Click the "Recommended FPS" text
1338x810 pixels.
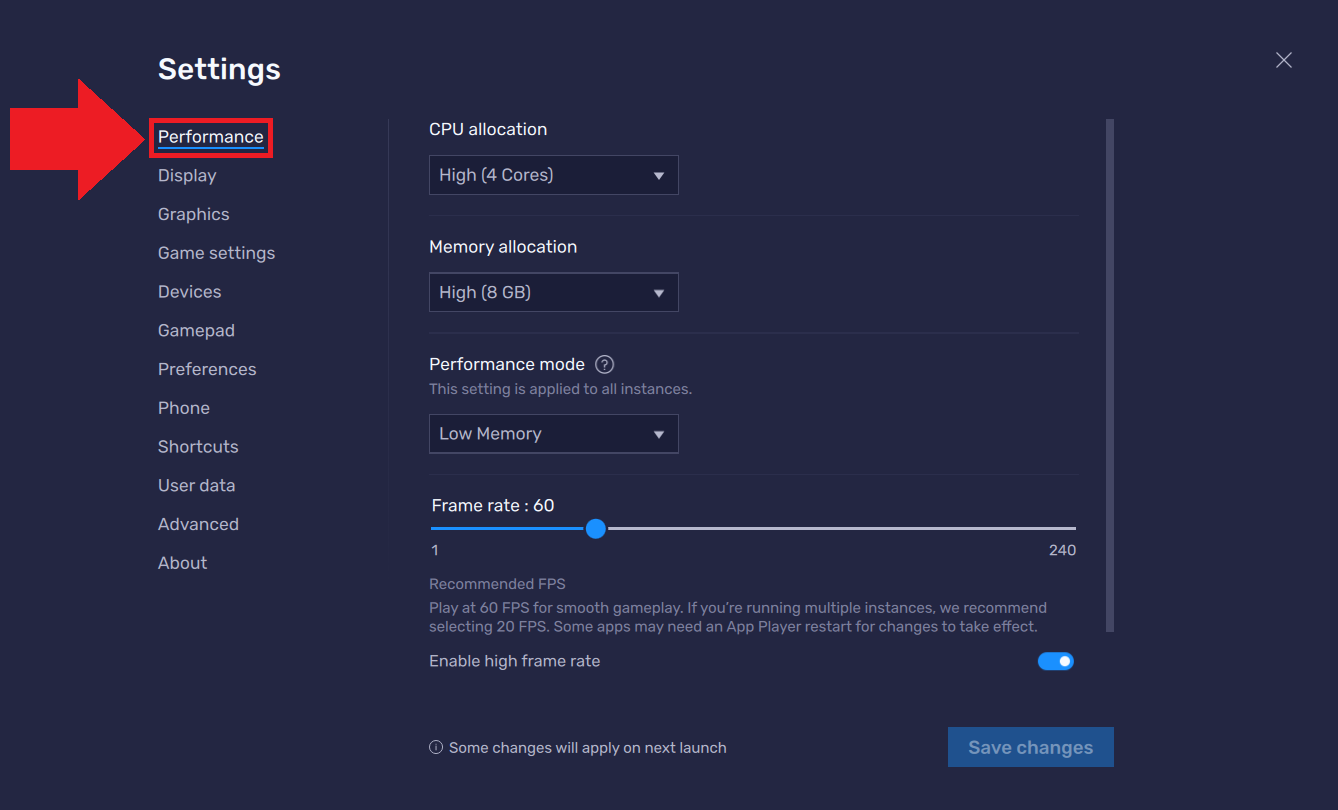(x=497, y=584)
